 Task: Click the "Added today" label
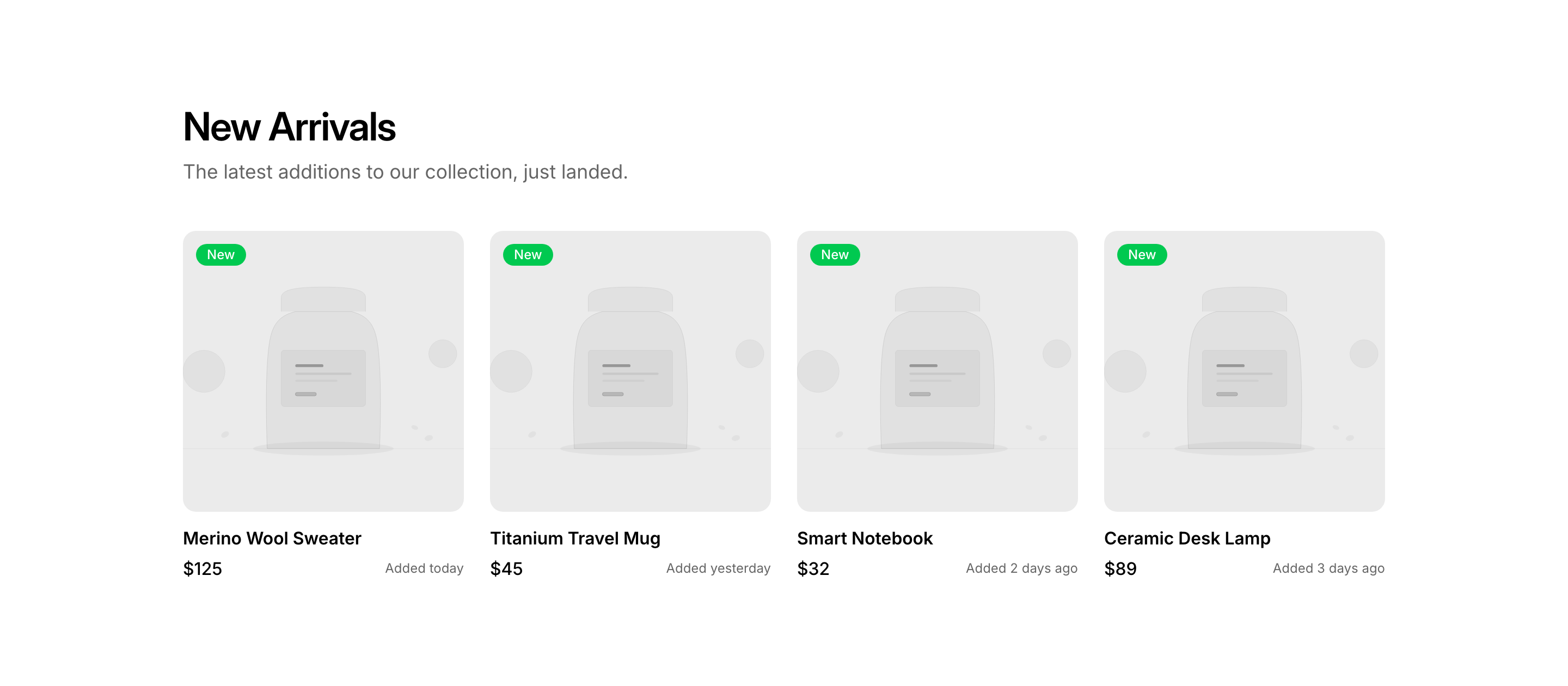pyautogui.click(x=424, y=568)
